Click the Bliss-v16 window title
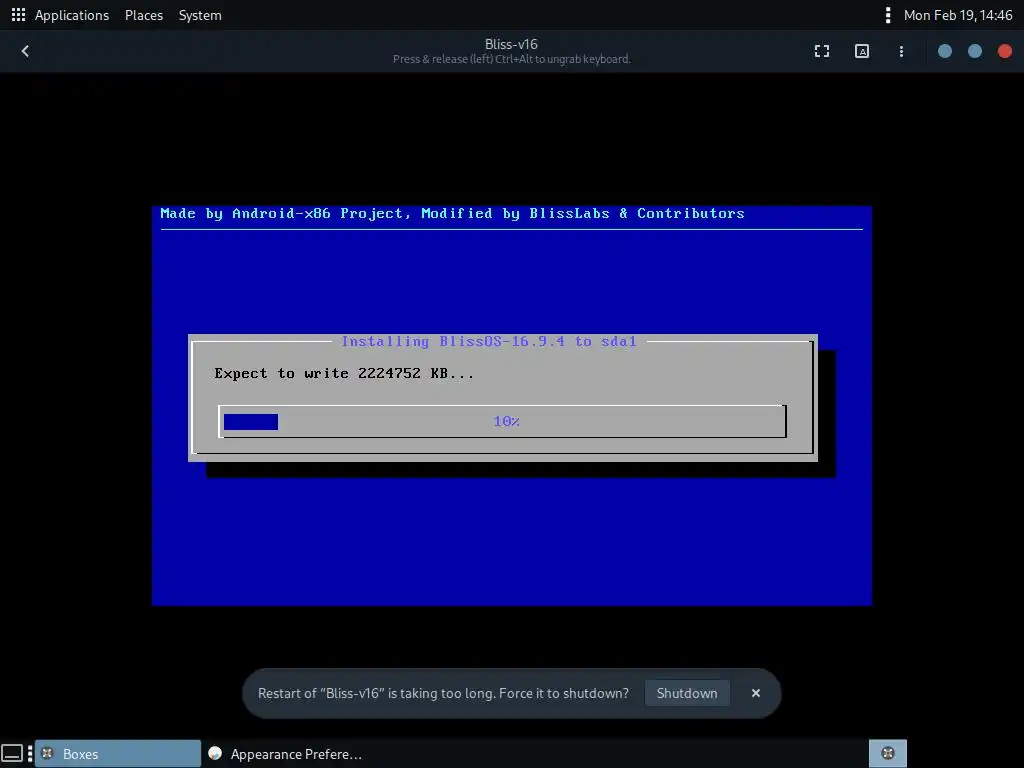This screenshot has width=1024, height=768. coord(511,44)
